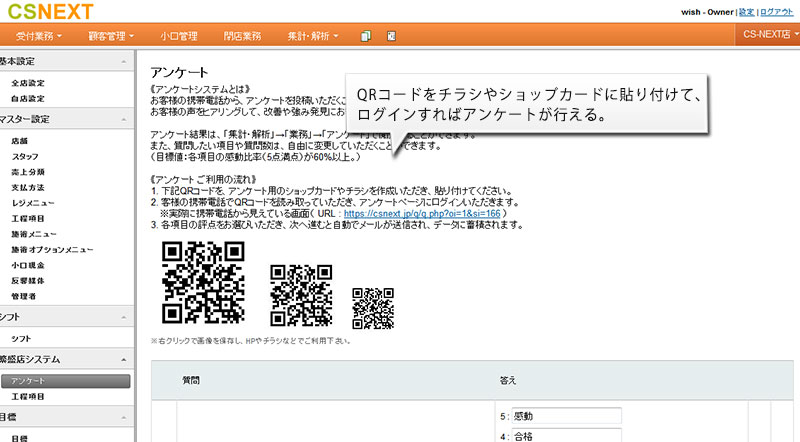Select 小口現金 in sidebar
This screenshot has width=800, height=442.
click(28, 265)
